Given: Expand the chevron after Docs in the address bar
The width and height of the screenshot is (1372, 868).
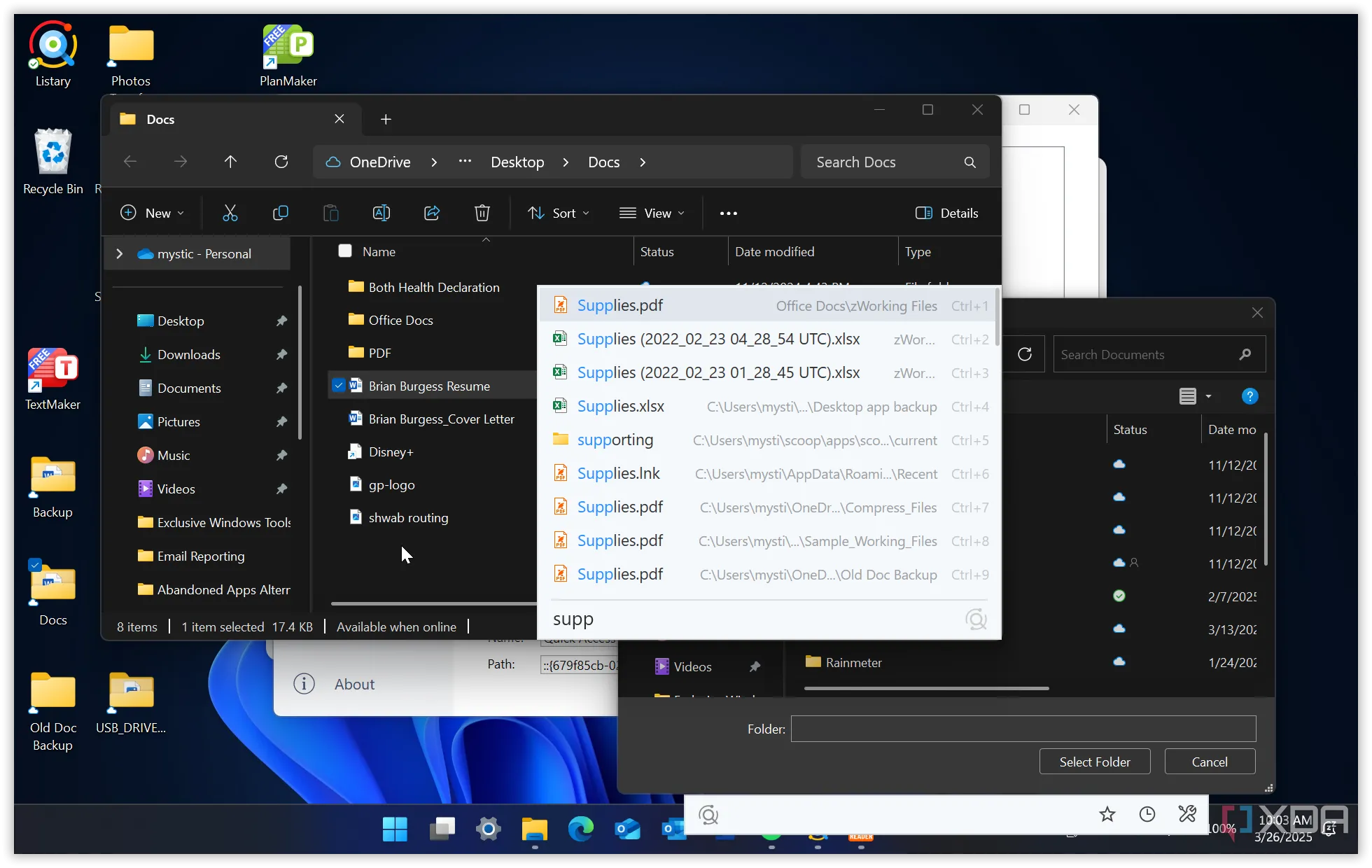Looking at the screenshot, I should (x=643, y=162).
